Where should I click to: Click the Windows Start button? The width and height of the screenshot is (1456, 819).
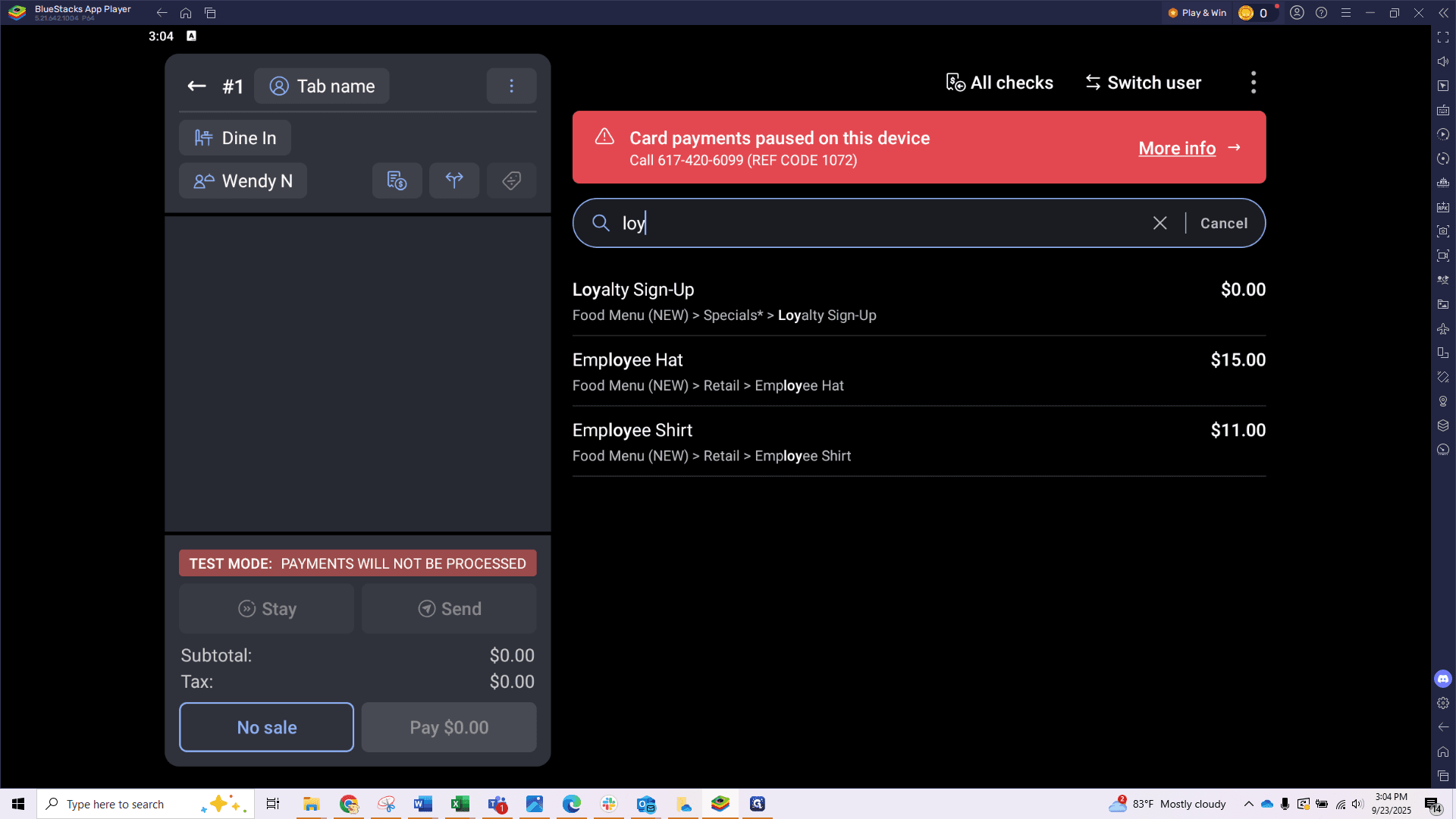point(18,804)
